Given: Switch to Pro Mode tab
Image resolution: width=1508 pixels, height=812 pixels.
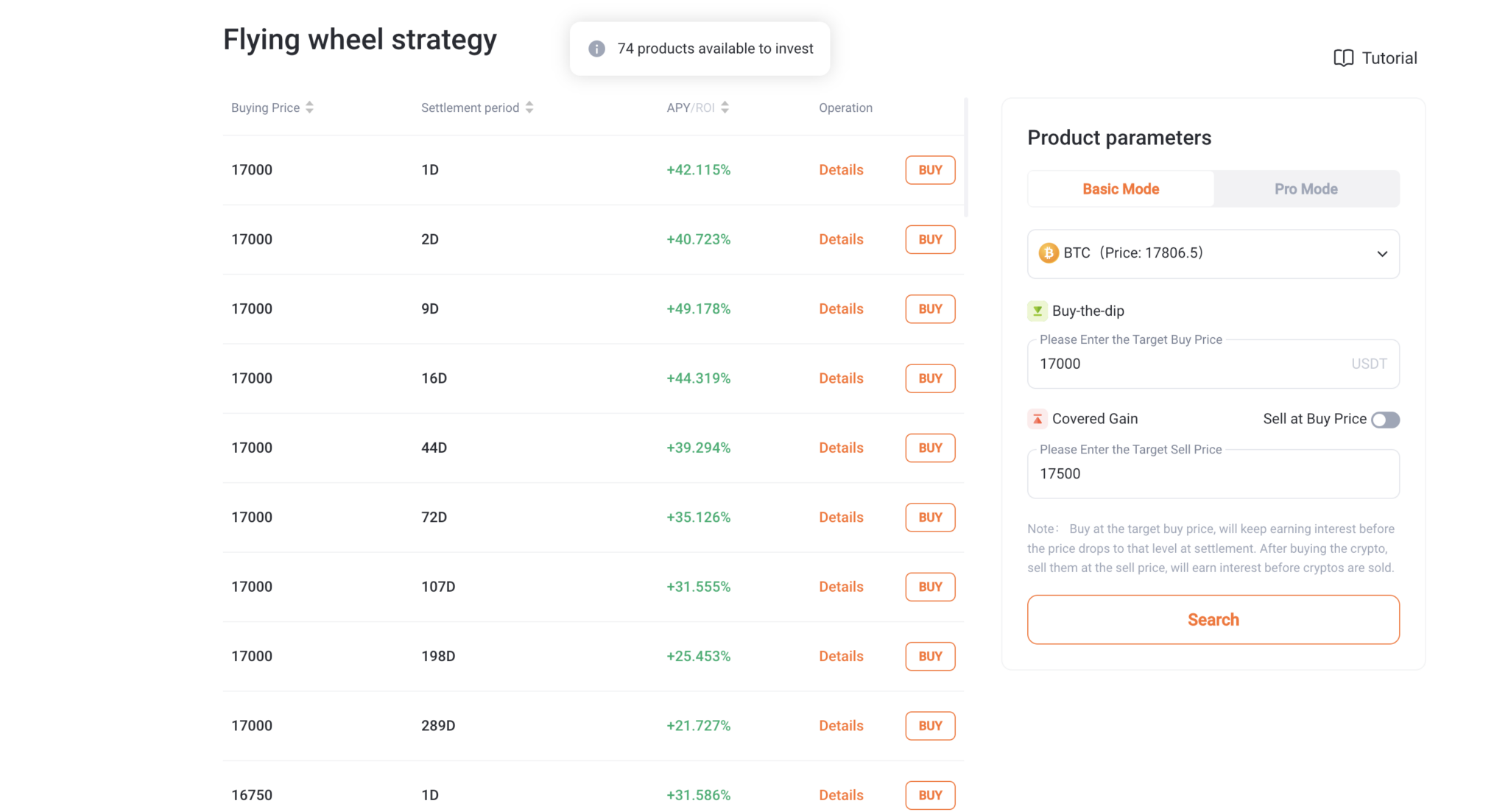Looking at the screenshot, I should [x=1306, y=189].
